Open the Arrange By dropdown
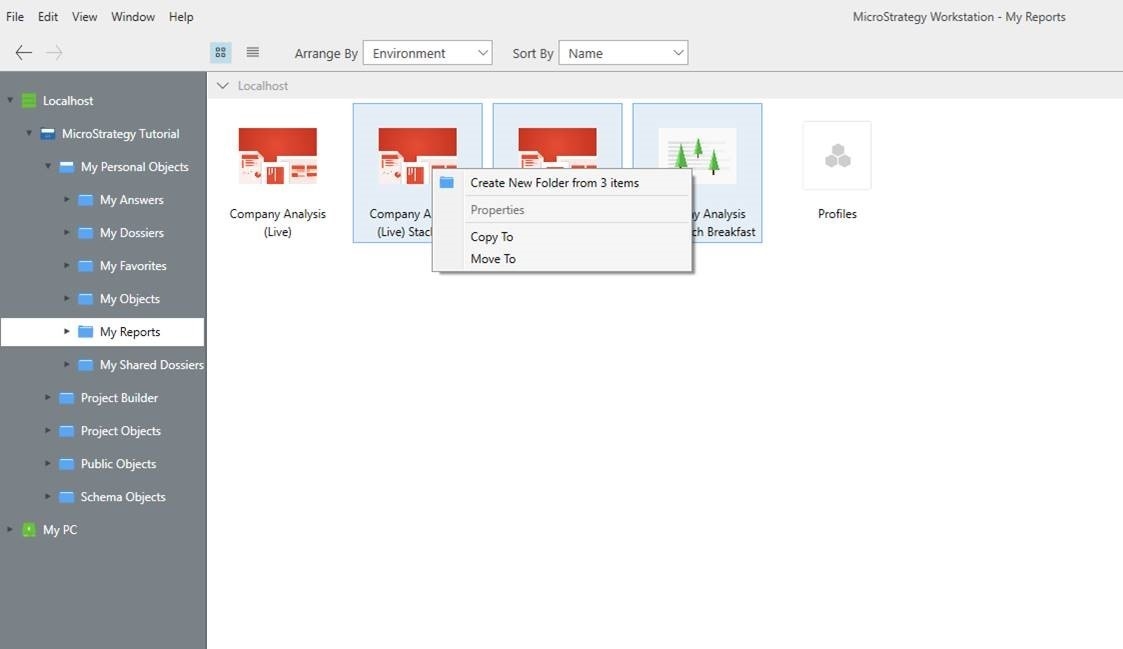Viewport: 1123px width, 649px height. [x=428, y=53]
